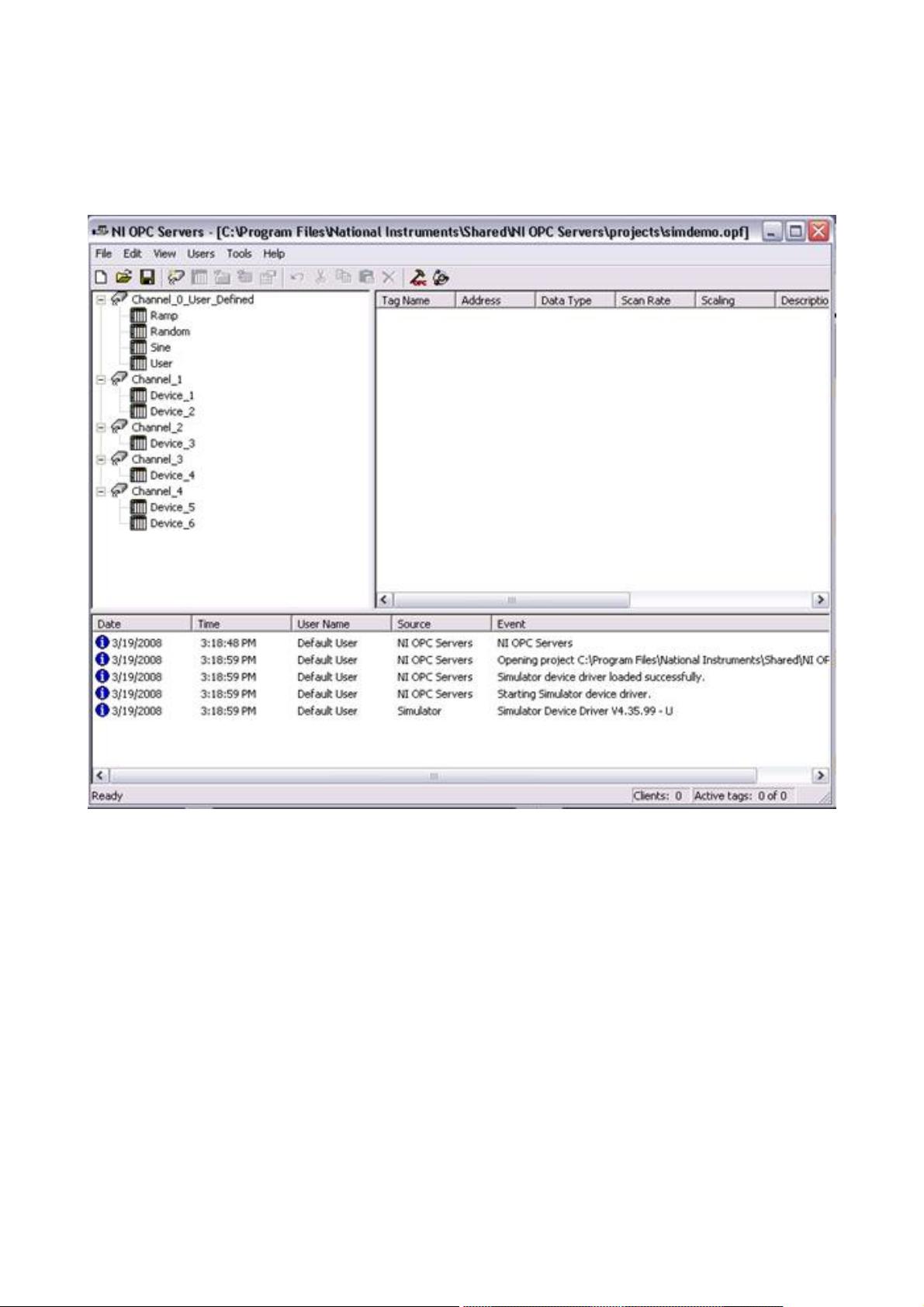The width and height of the screenshot is (924, 1307).
Task: Open the Edit menu
Action: click(x=133, y=254)
